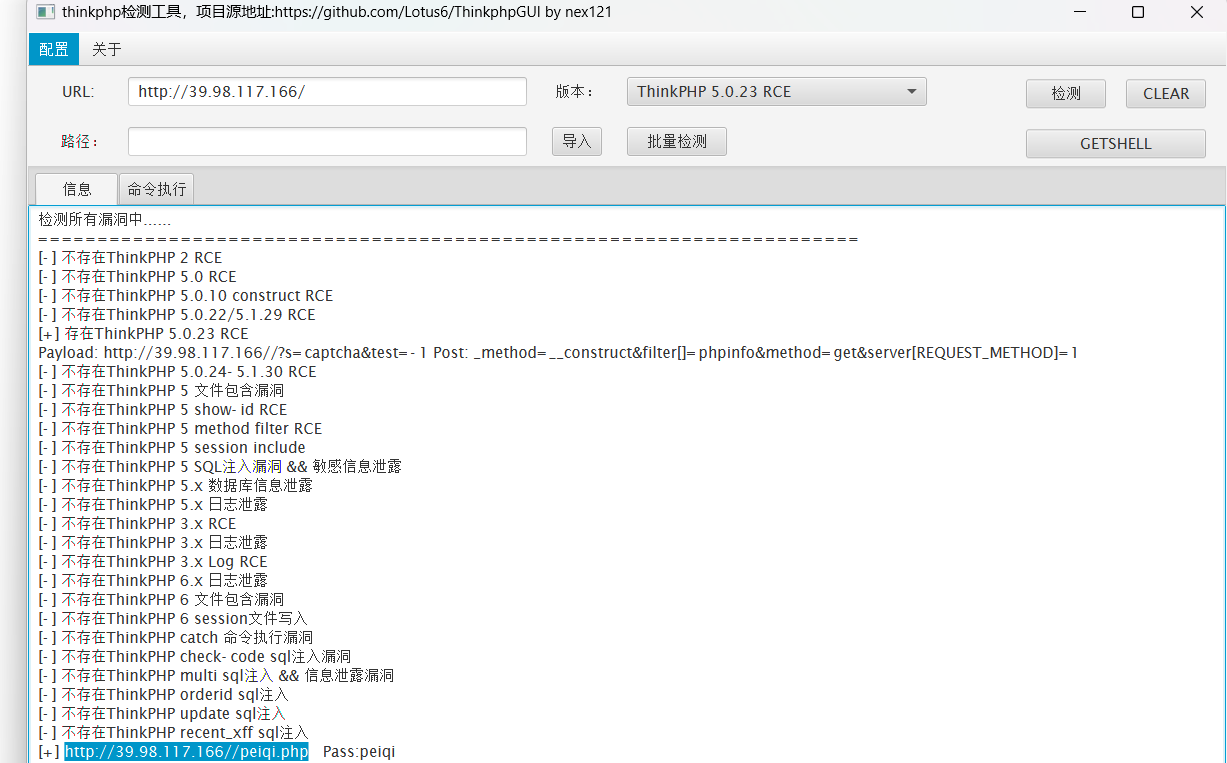This screenshot has height=763, width=1227.
Task: Open the 配置 menu
Action: (x=54, y=49)
